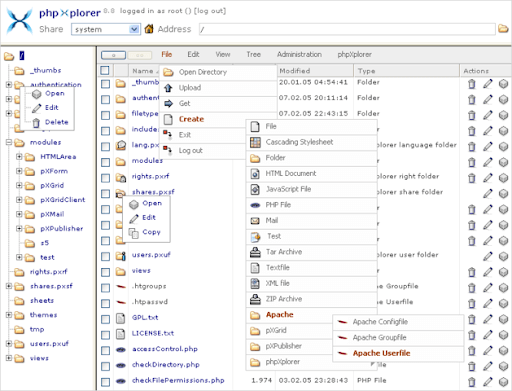
Task: Click the HTML Document icon
Action: (x=255, y=174)
